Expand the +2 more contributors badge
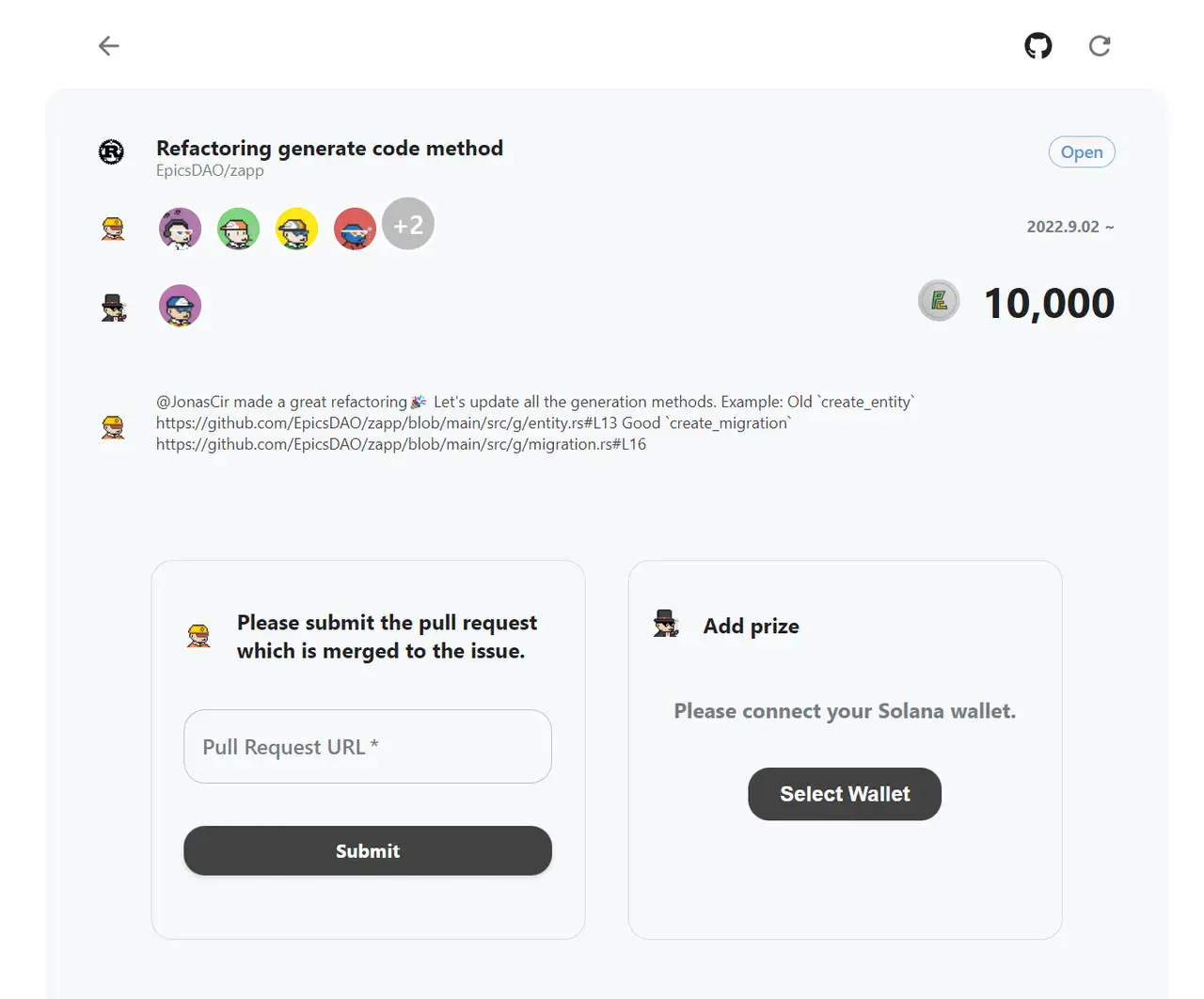 pos(408,225)
